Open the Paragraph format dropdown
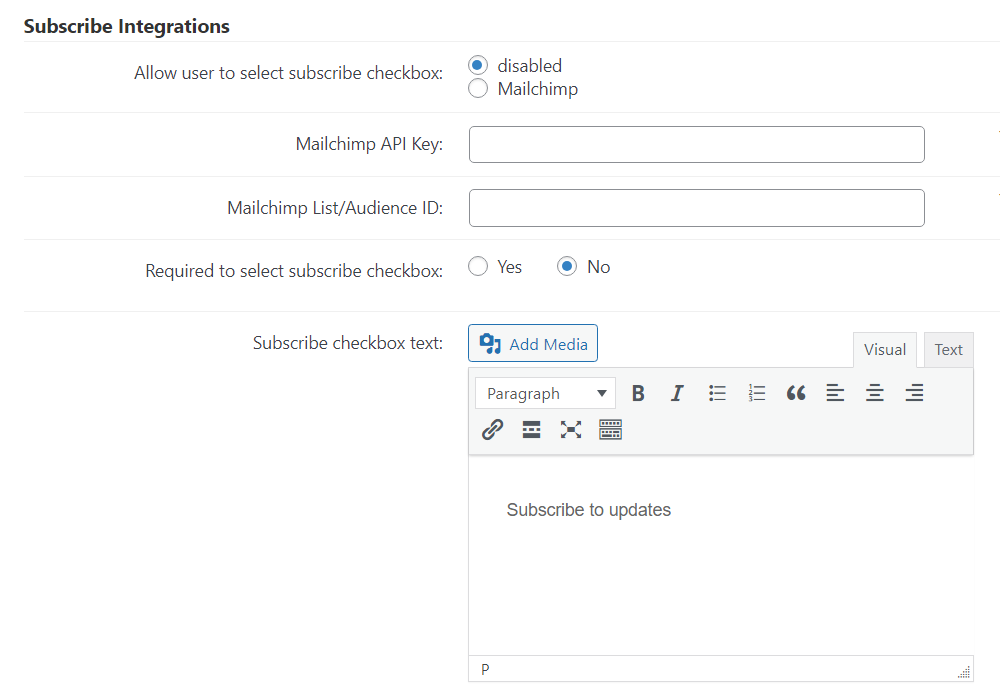The height and width of the screenshot is (700, 1000). click(x=545, y=393)
